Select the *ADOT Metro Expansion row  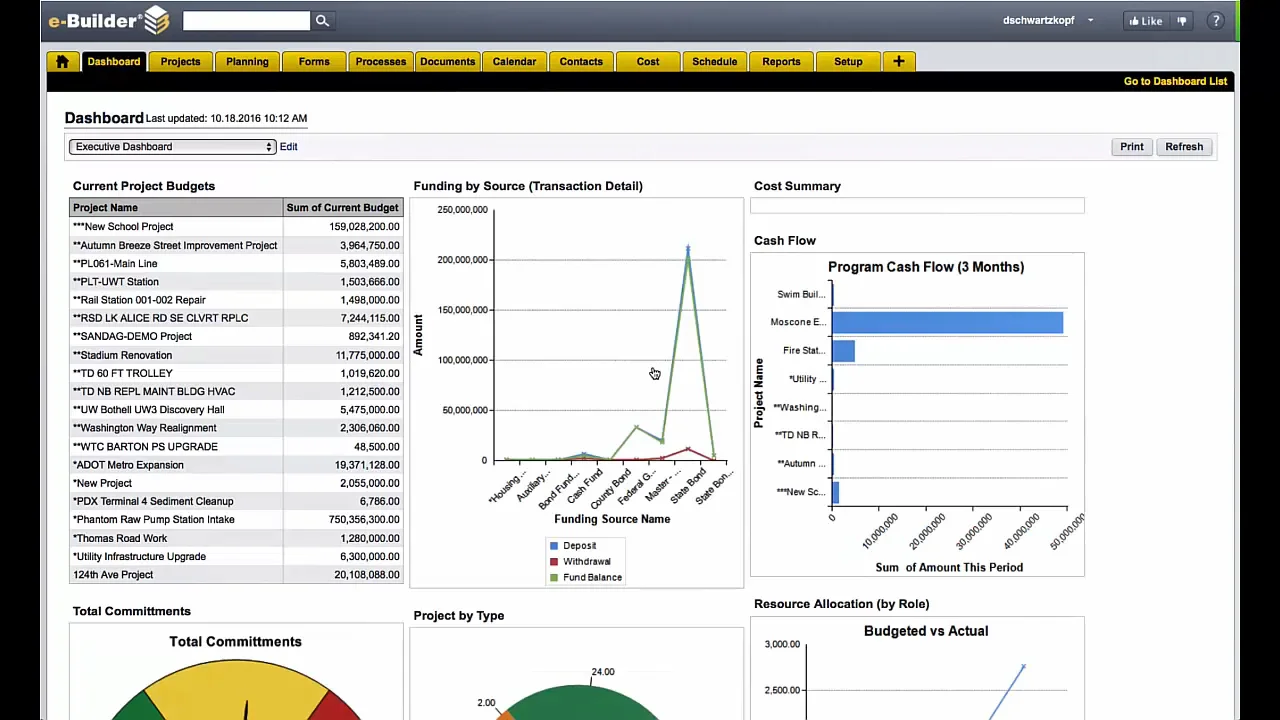tap(236, 465)
